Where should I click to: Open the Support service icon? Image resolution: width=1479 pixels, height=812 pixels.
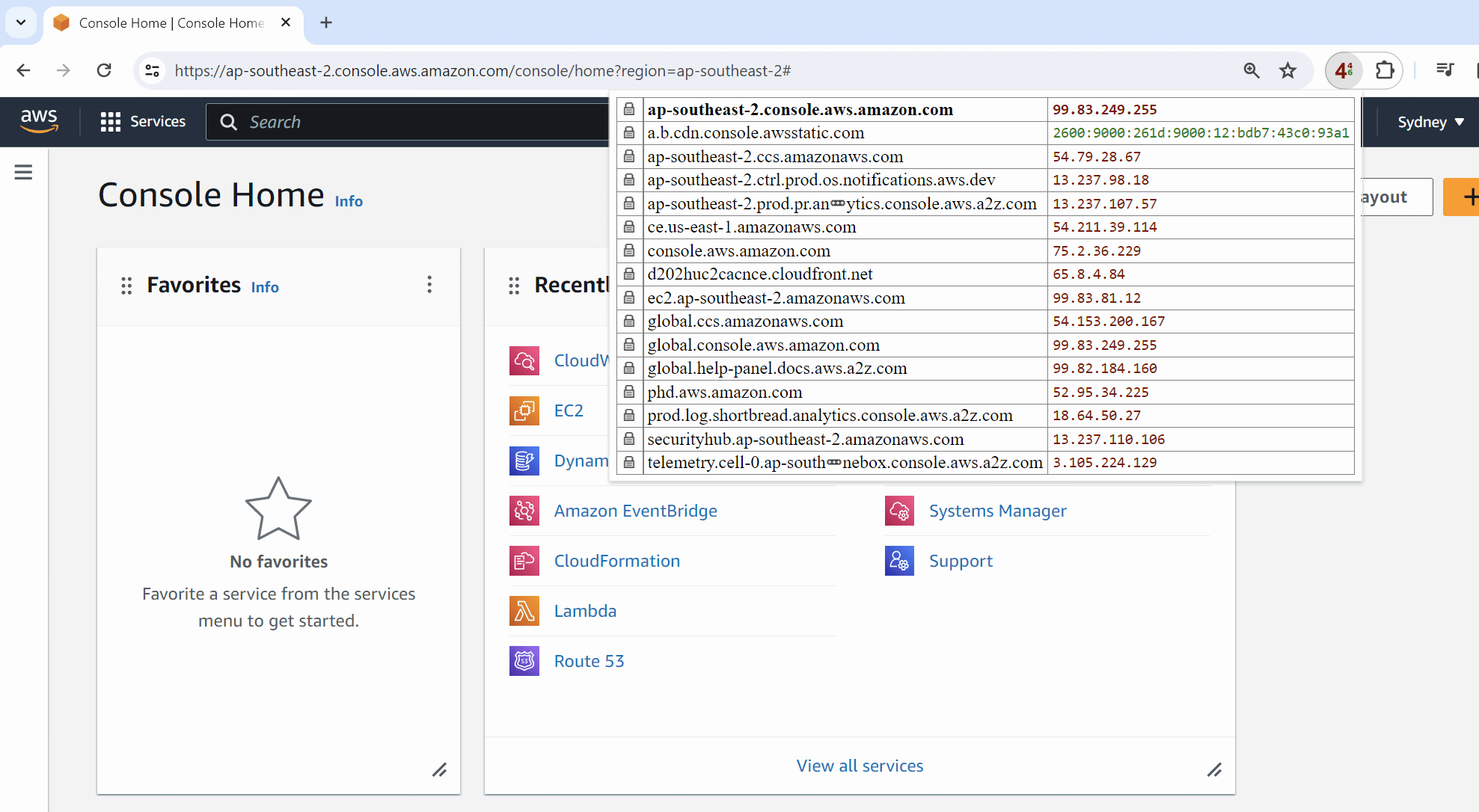point(899,561)
